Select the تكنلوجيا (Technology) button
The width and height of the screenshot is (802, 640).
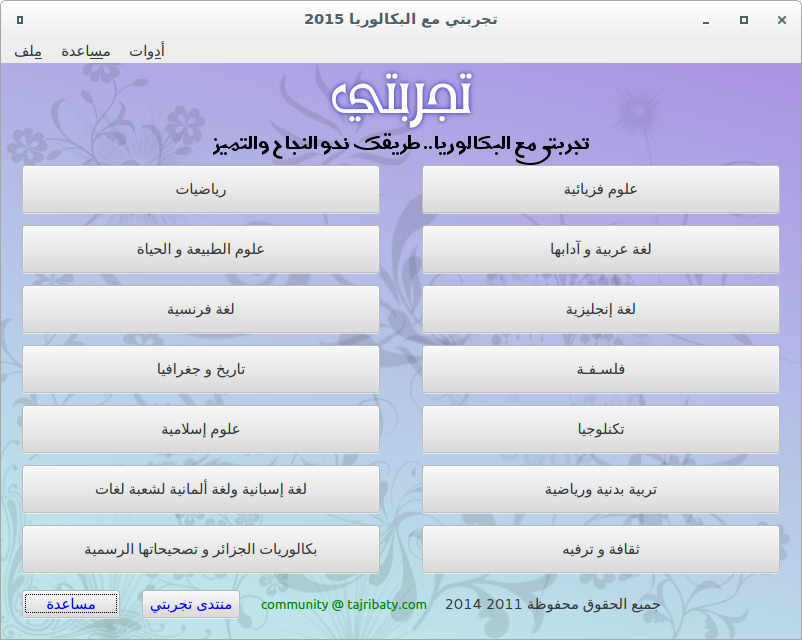click(600, 429)
